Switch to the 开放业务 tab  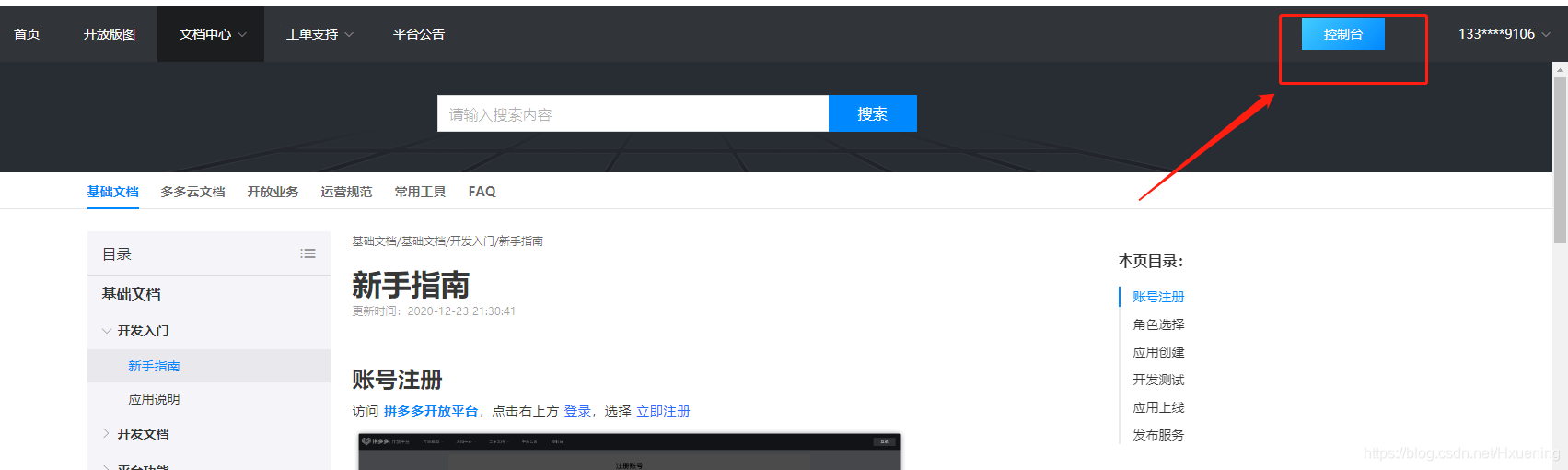tap(273, 192)
